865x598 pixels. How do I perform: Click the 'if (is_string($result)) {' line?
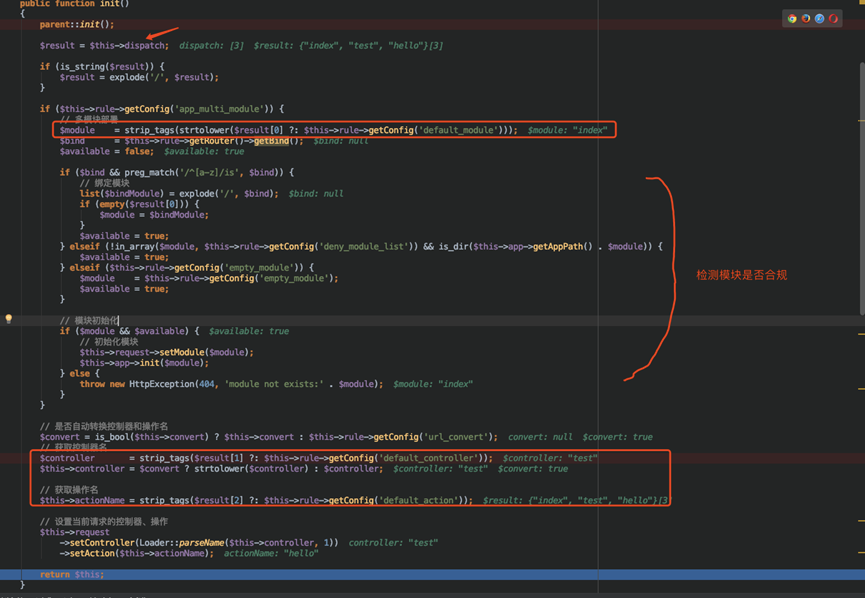102,67
